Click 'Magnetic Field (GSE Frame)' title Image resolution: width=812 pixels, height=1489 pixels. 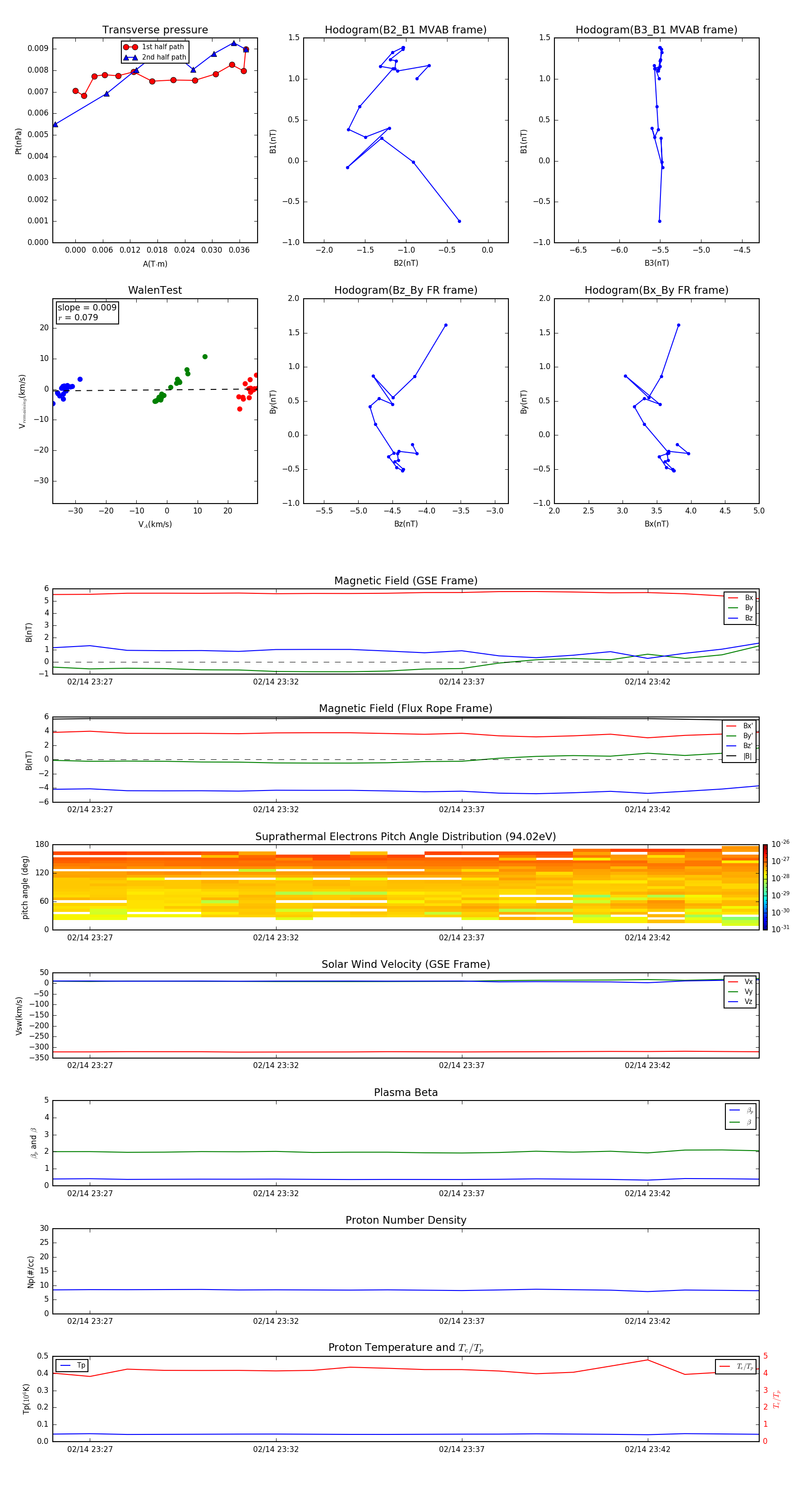[x=406, y=581]
